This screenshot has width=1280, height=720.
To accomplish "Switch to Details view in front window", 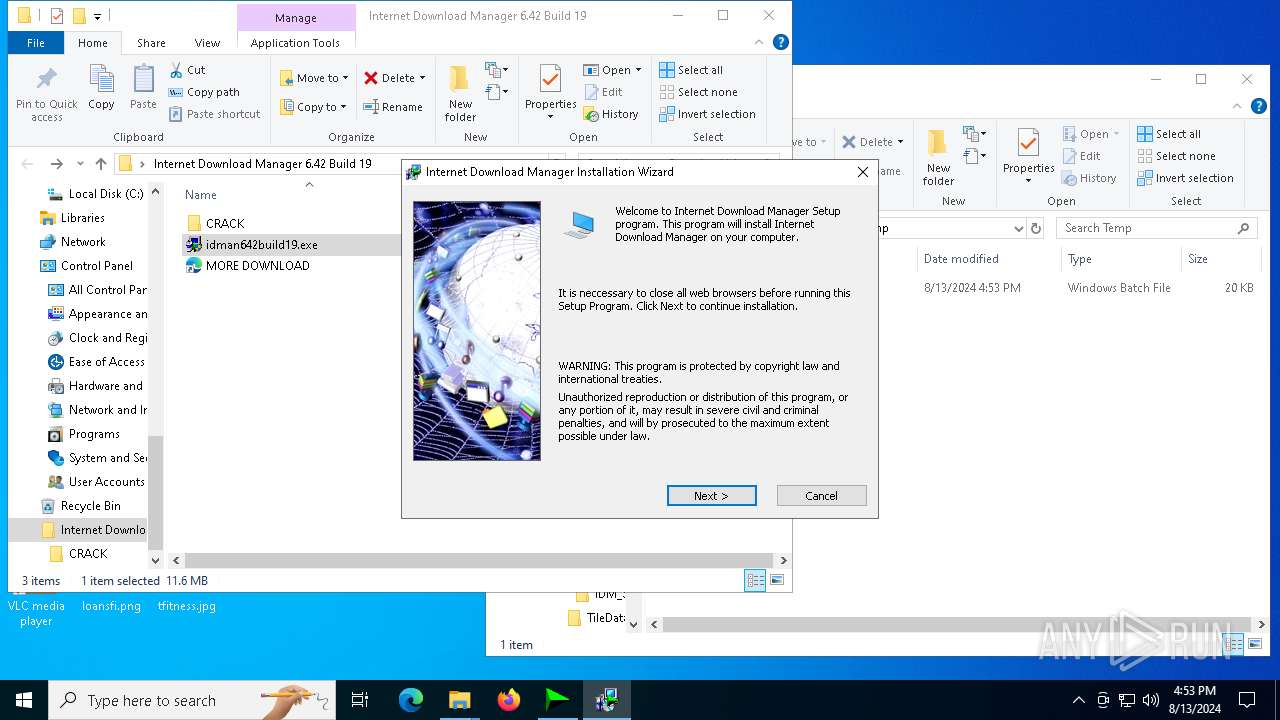I will point(756,580).
